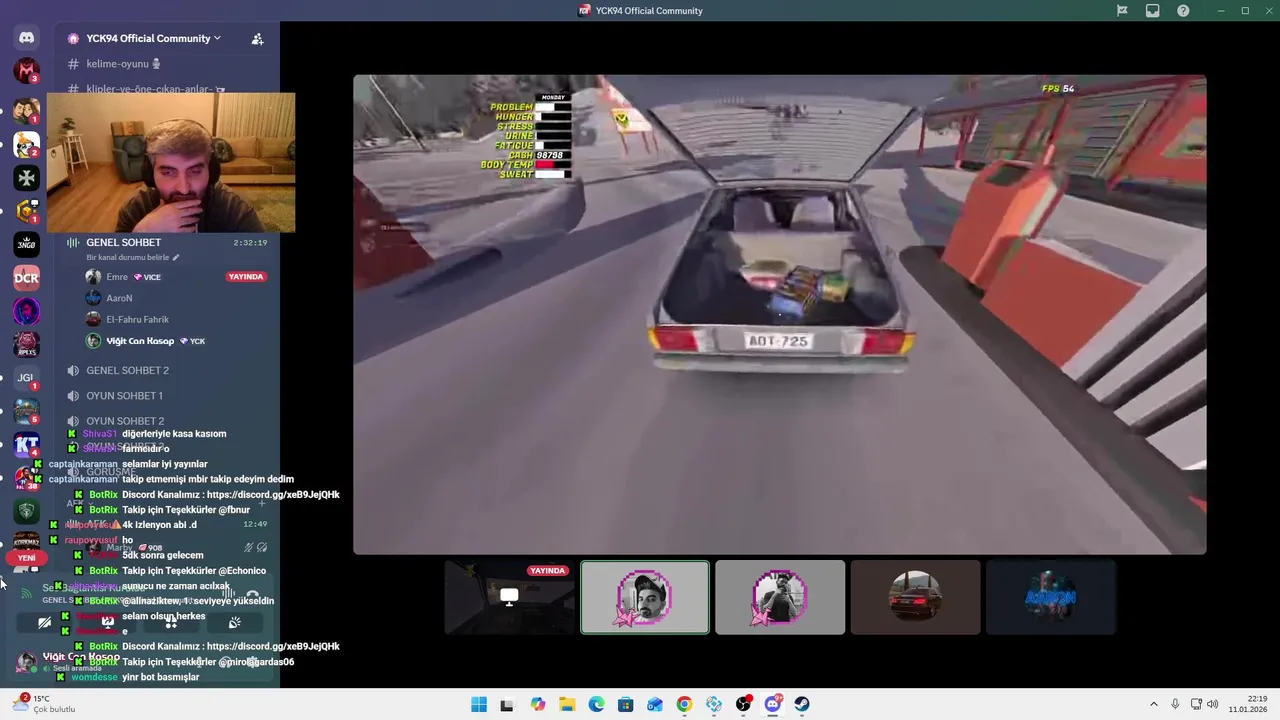This screenshot has width=1280, height=720.
Task: Select GENEL SOHBET voice channel
Action: point(123,243)
